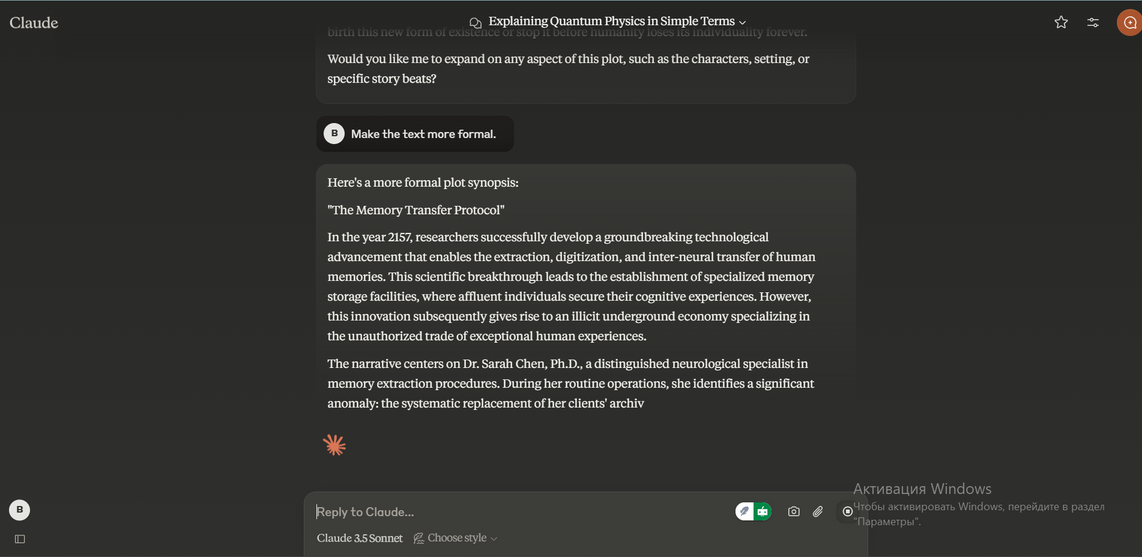Toggle the sidebar panel open
1142x557 pixels.
click(x=19, y=539)
